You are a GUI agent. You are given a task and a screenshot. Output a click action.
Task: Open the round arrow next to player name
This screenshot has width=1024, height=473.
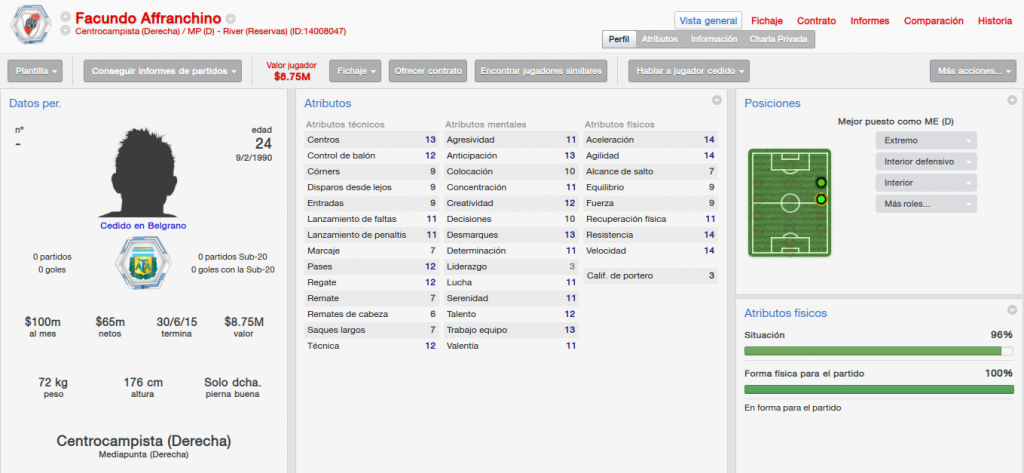[x=231, y=19]
